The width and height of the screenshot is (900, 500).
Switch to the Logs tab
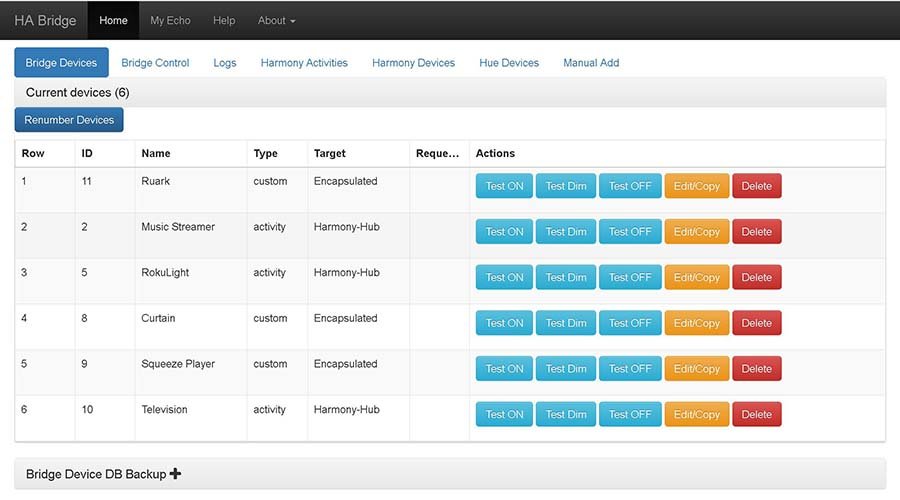click(225, 62)
